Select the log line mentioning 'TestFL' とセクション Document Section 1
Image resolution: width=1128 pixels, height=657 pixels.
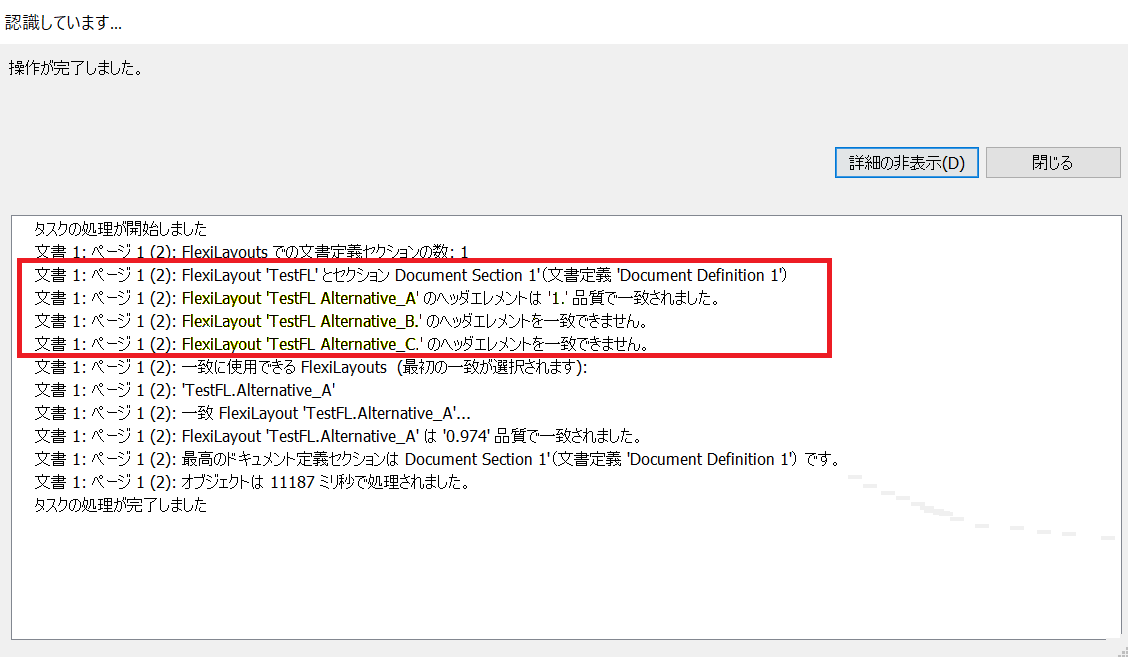(x=411, y=275)
